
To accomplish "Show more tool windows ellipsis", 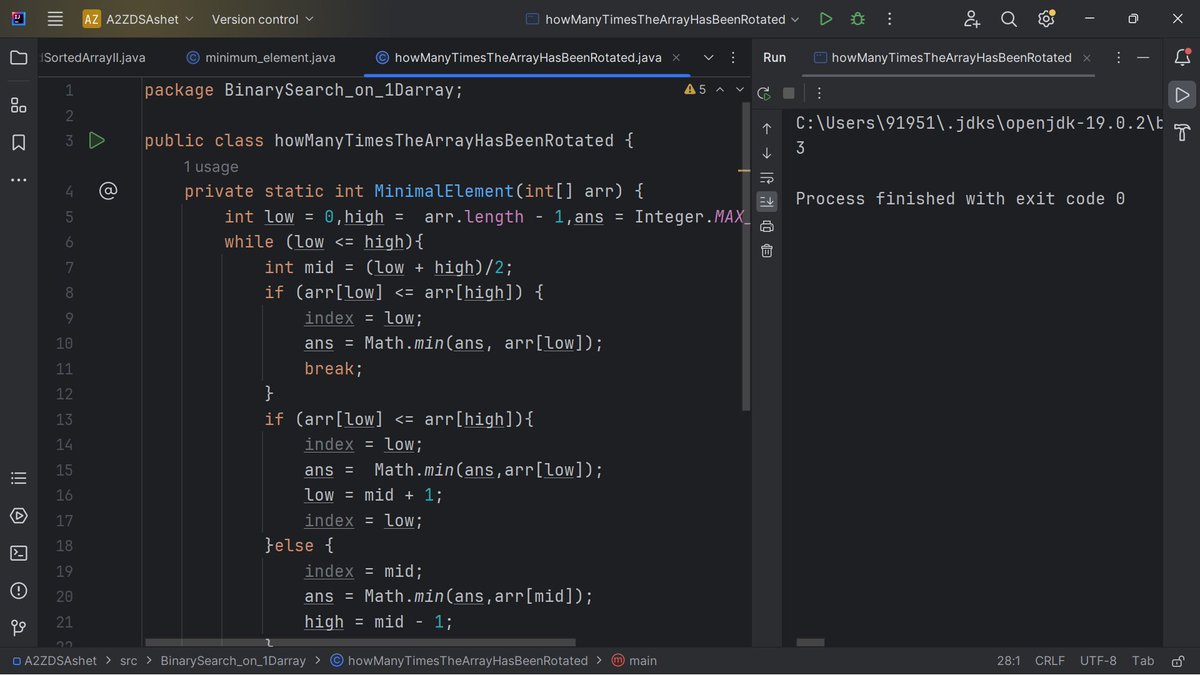I will pyautogui.click(x=18, y=180).
